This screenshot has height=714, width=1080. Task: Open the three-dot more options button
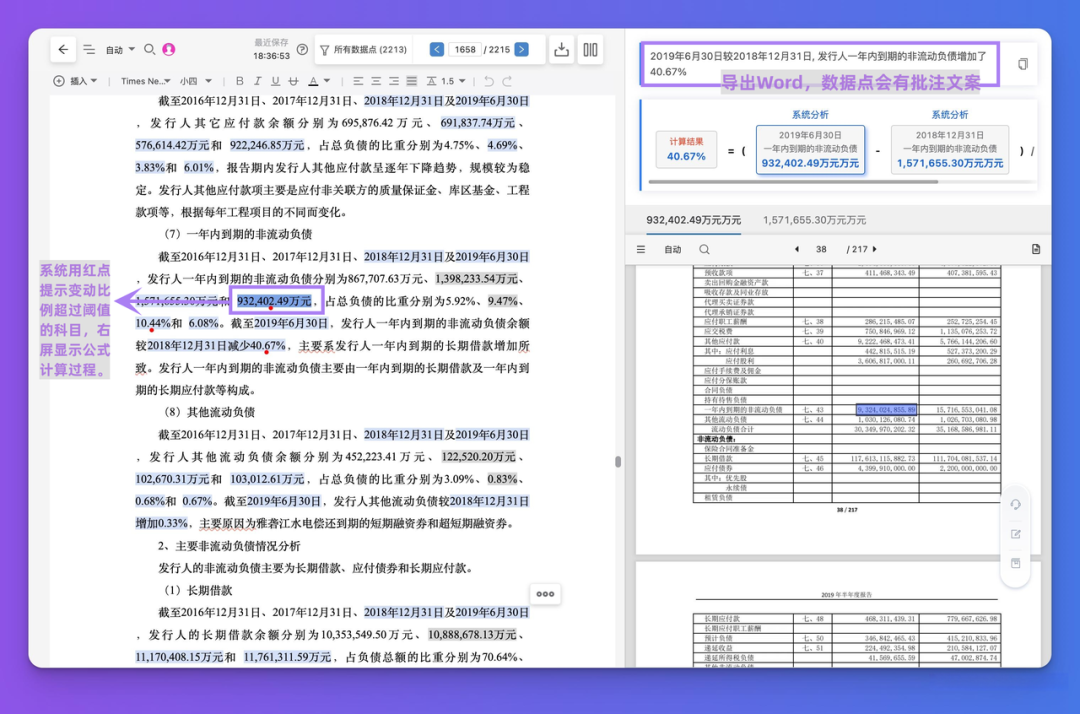(x=545, y=594)
